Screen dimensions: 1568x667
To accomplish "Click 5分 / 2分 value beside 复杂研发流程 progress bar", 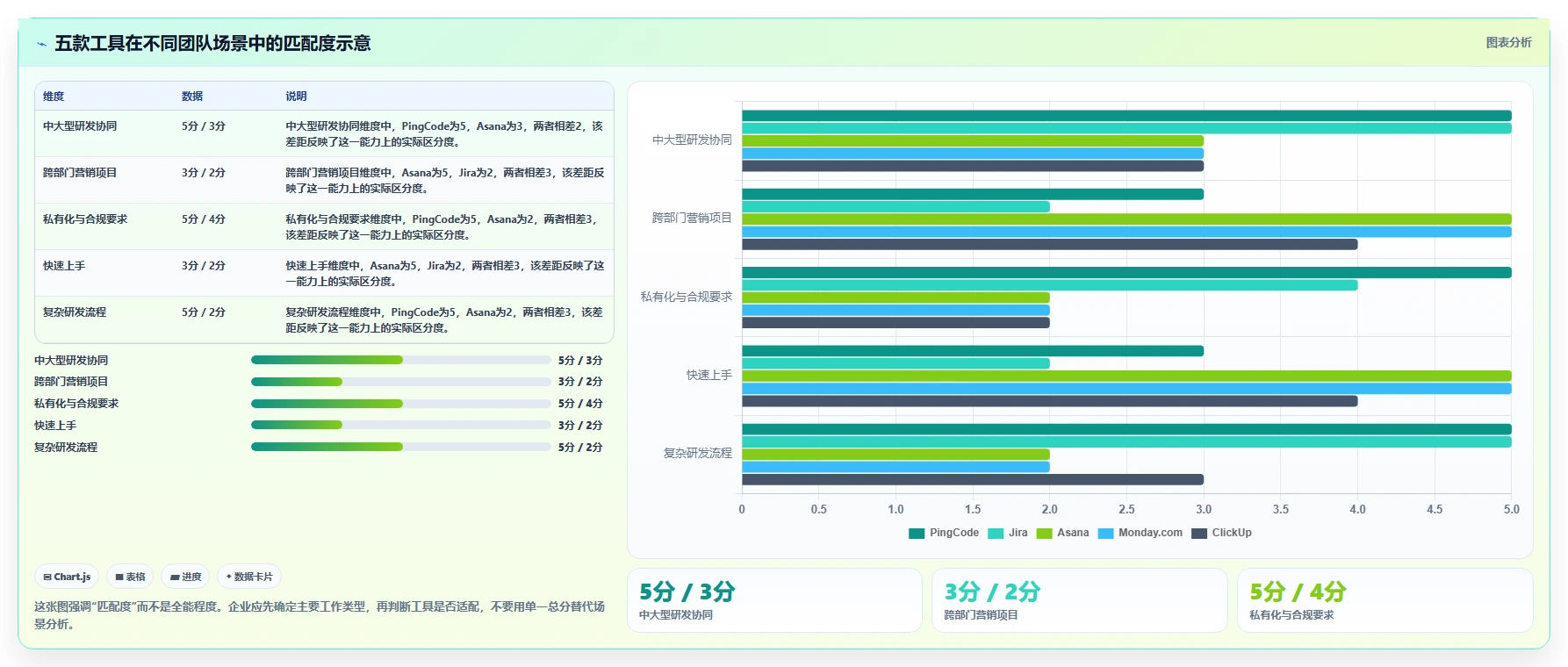I will (580, 448).
